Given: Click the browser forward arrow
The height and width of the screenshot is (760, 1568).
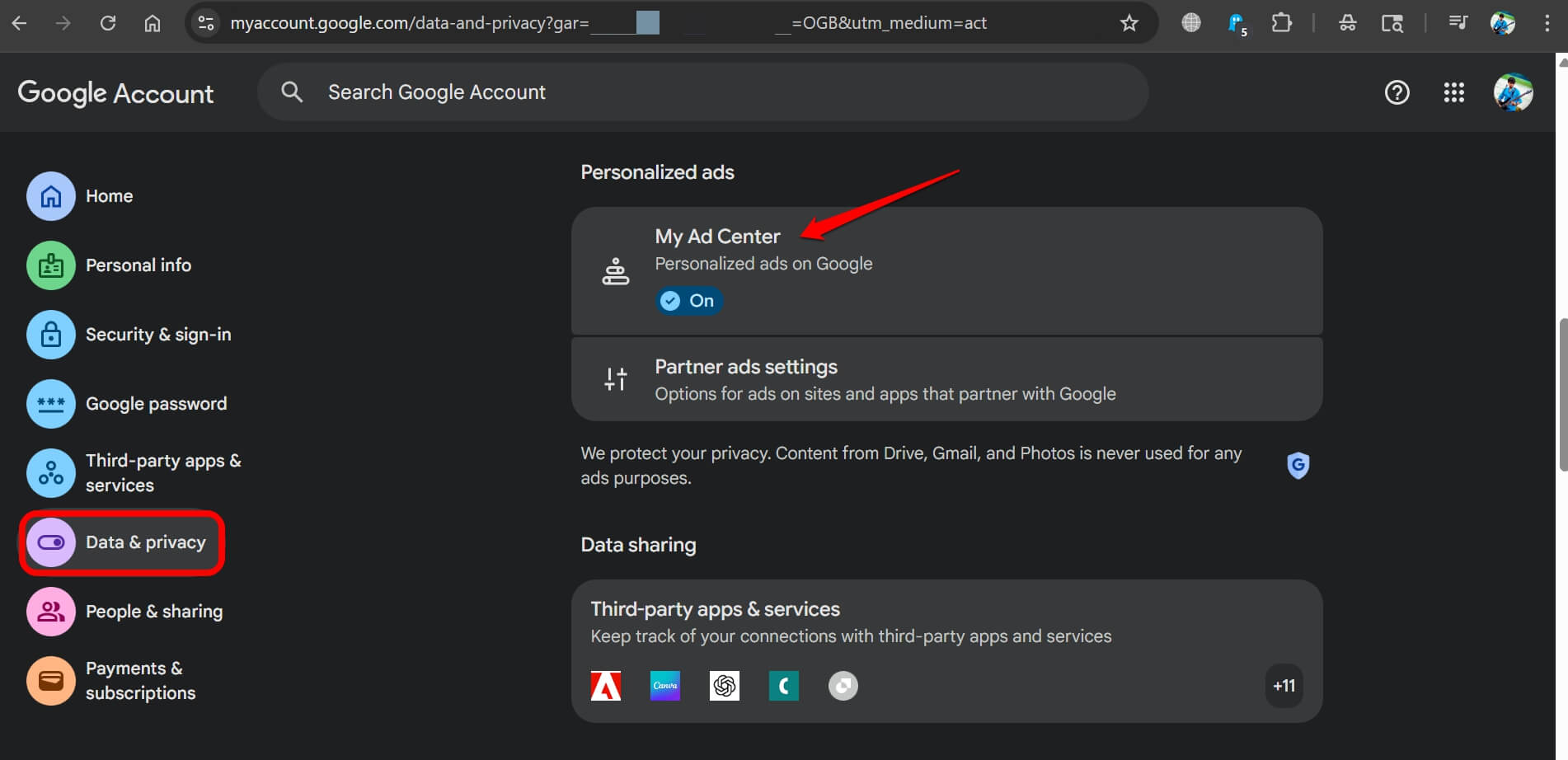Looking at the screenshot, I should 63,23.
